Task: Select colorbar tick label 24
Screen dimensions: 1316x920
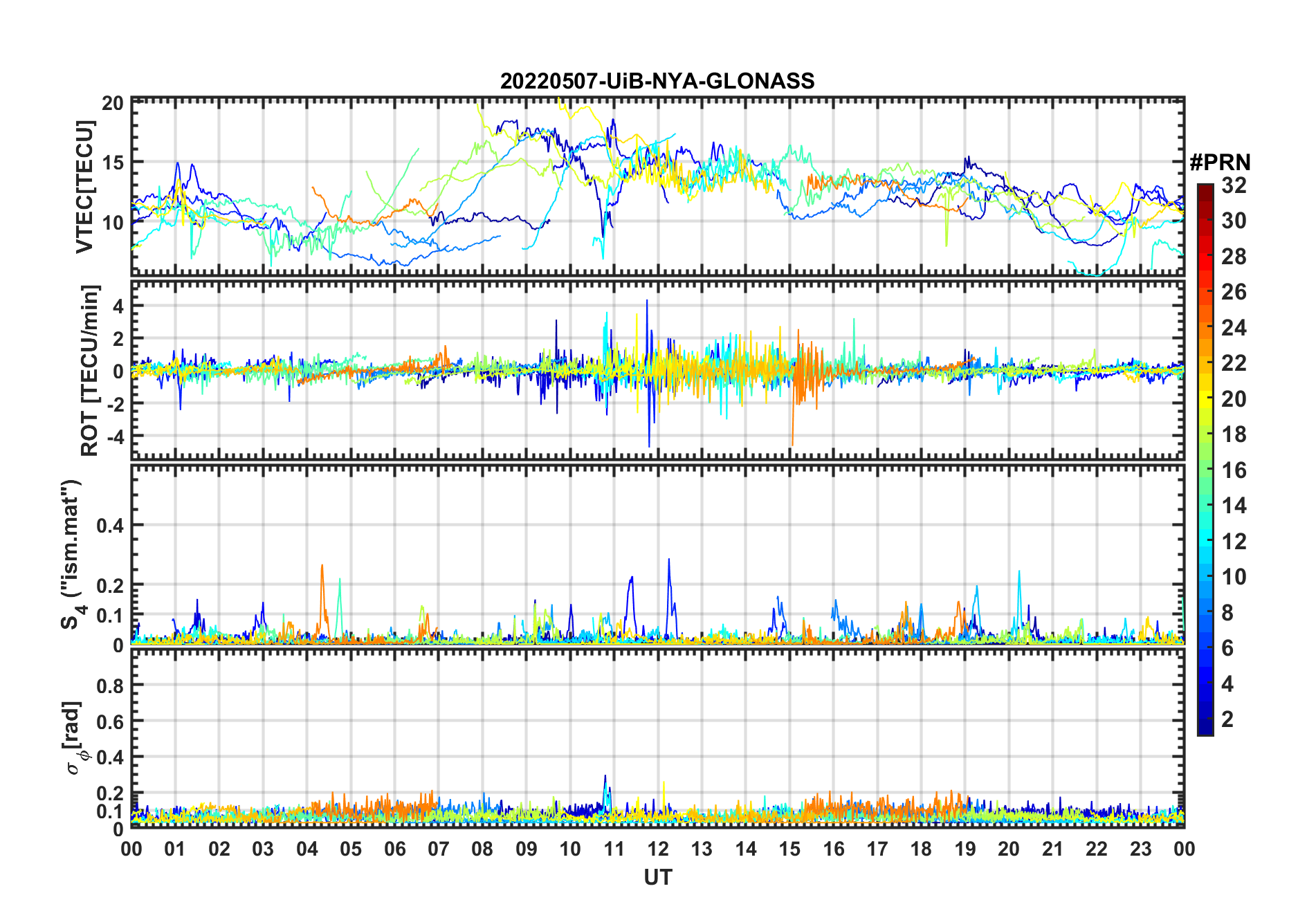Action: point(1234,328)
